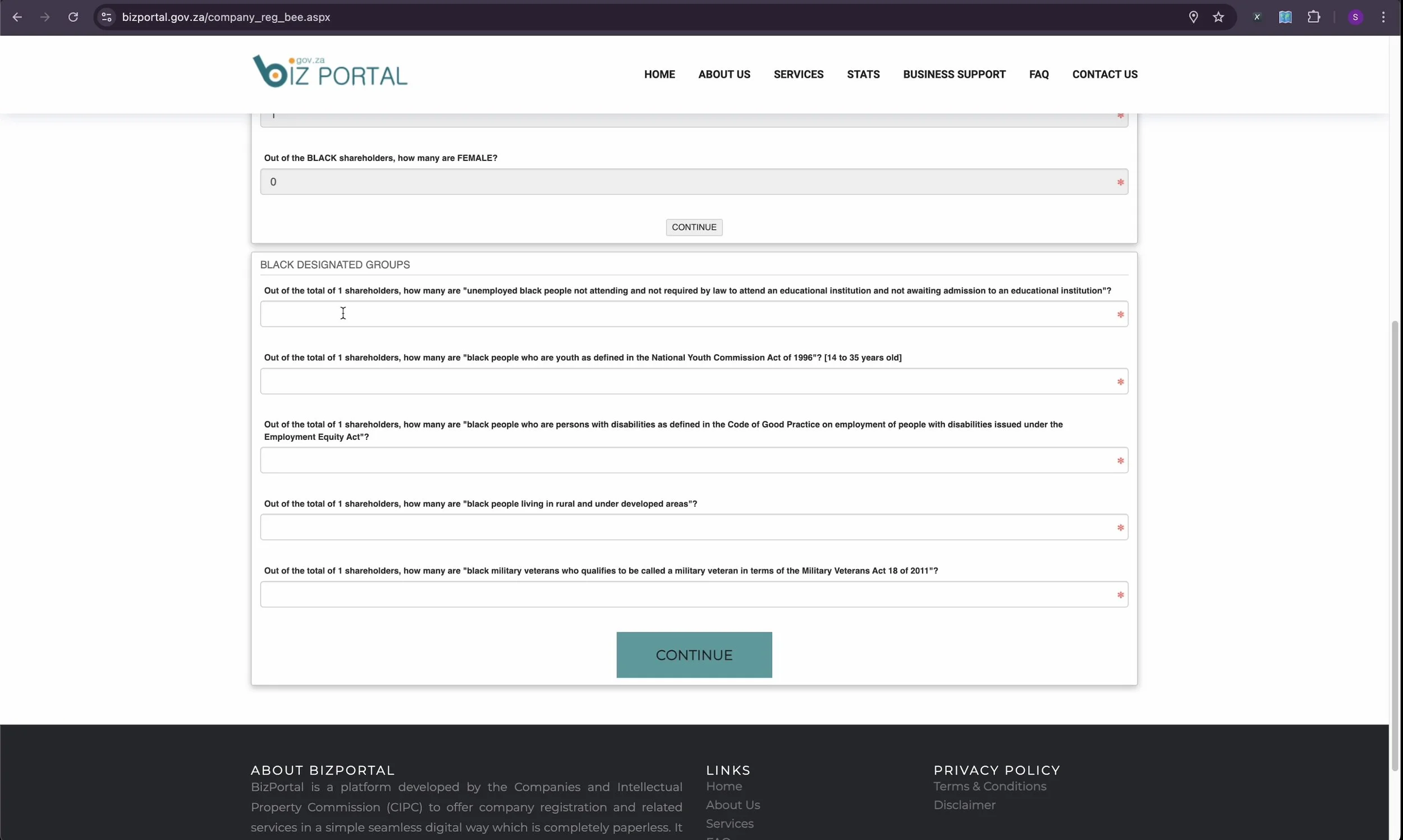Open Chrome three-dot menu
The width and height of the screenshot is (1403, 840).
(1383, 17)
